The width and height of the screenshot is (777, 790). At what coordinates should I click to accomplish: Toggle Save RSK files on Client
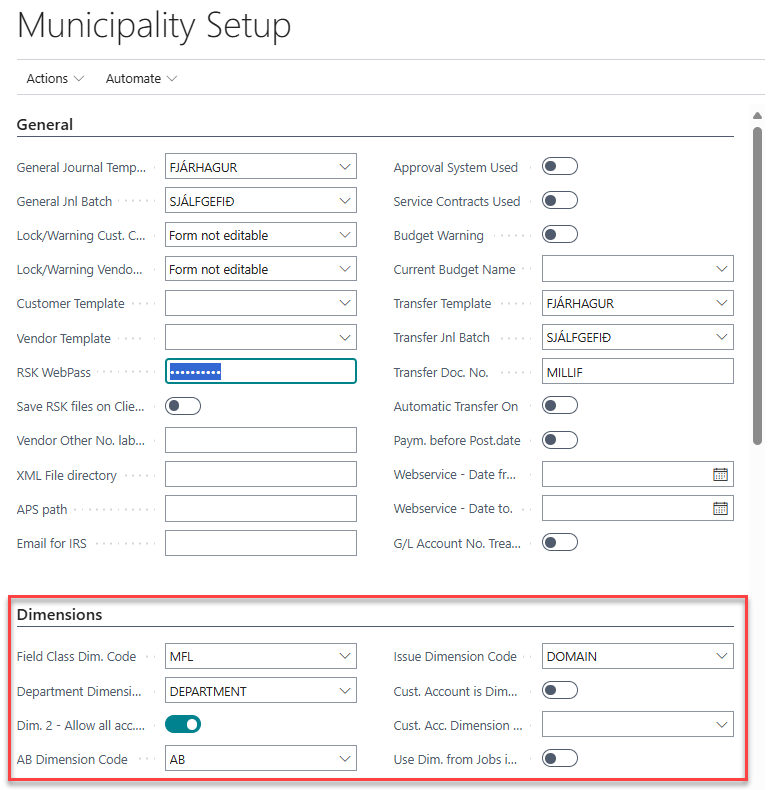pyautogui.click(x=183, y=406)
